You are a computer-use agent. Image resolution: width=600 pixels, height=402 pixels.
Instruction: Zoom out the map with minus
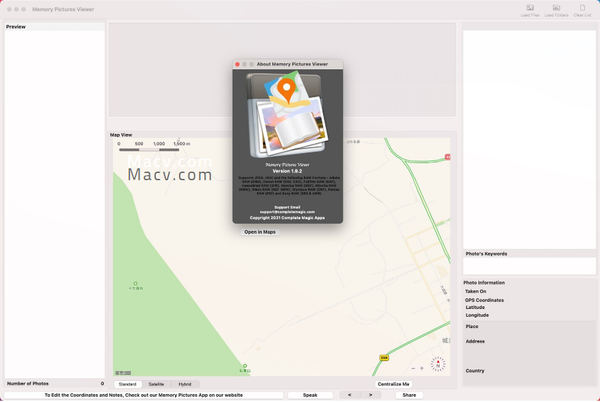pyautogui.click(x=413, y=368)
